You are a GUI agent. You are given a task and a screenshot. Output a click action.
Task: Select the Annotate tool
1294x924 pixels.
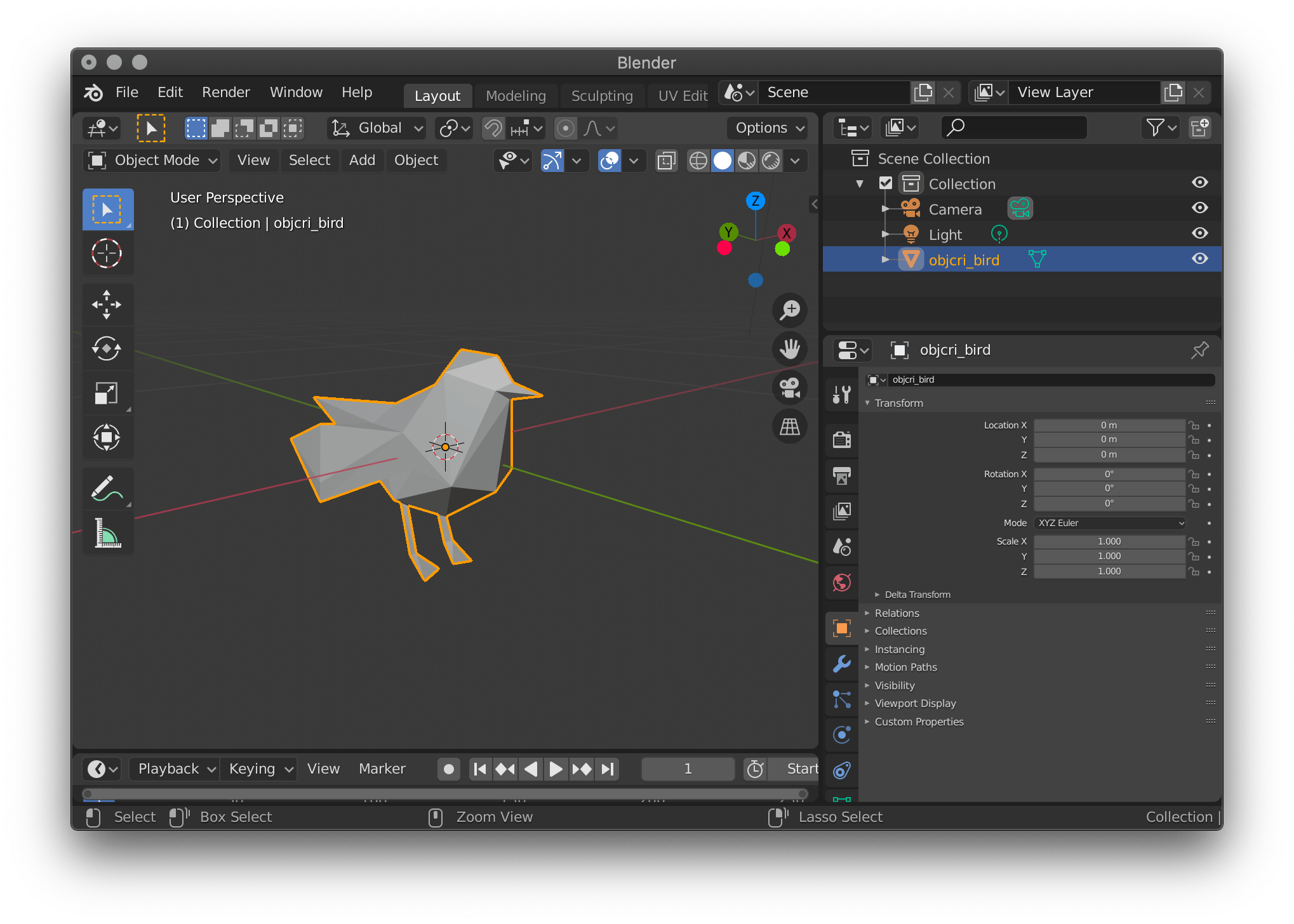click(108, 488)
